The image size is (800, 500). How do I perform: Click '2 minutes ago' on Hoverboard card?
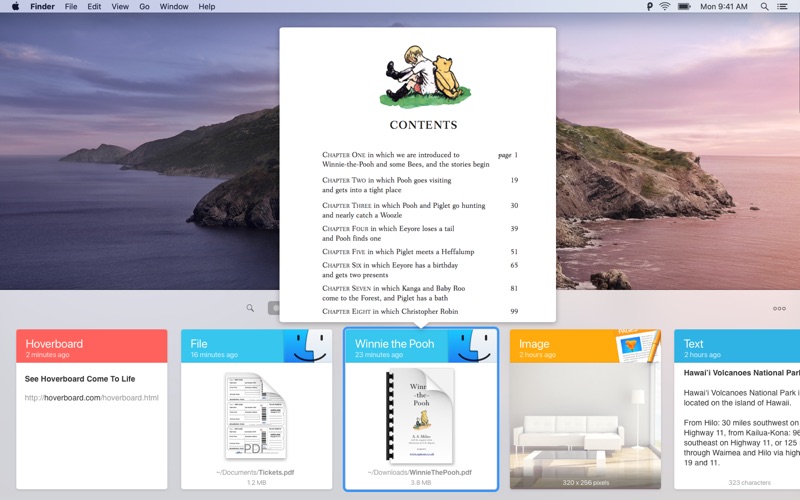[47, 355]
